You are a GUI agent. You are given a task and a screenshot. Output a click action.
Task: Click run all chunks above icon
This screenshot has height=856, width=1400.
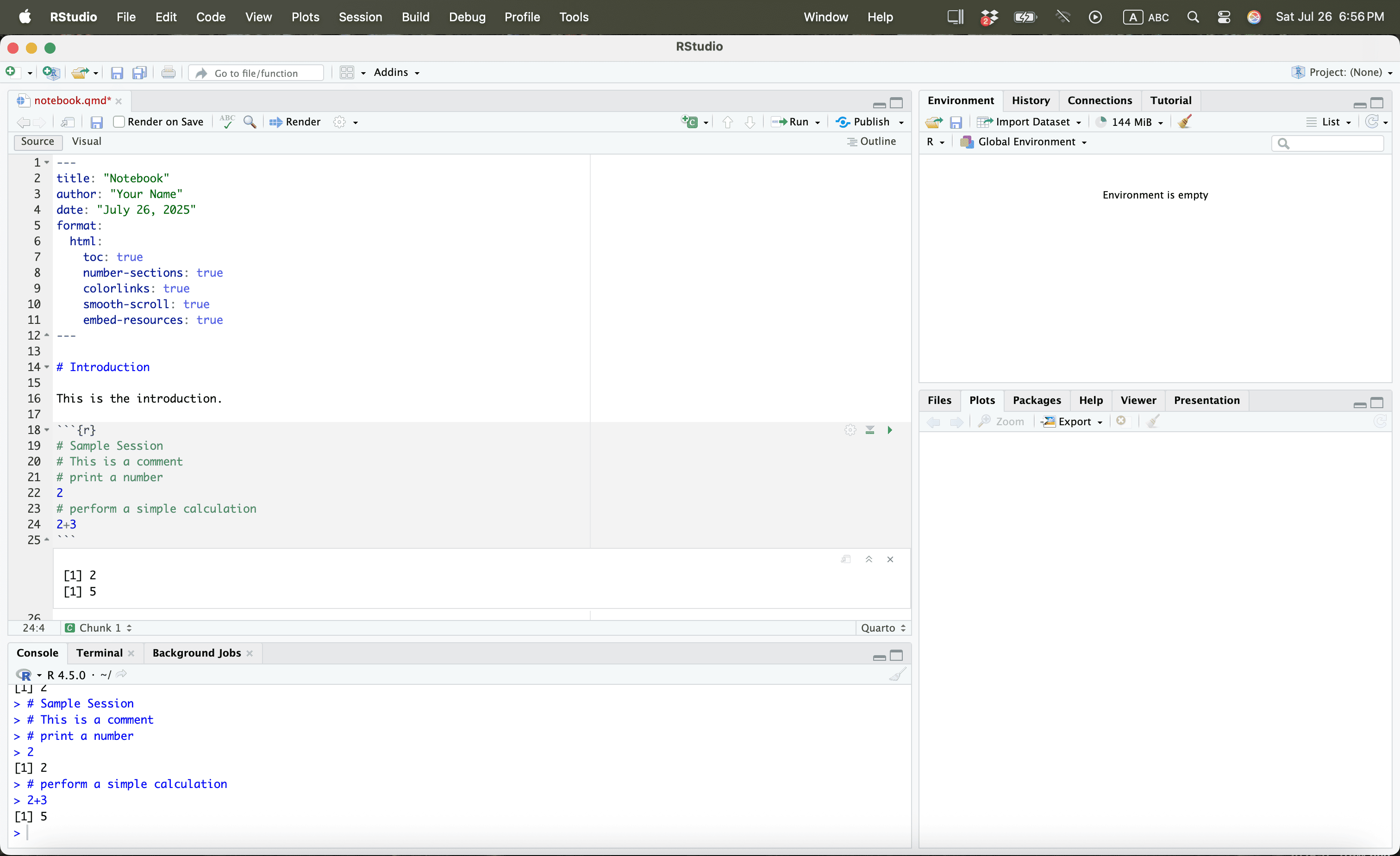(x=870, y=430)
